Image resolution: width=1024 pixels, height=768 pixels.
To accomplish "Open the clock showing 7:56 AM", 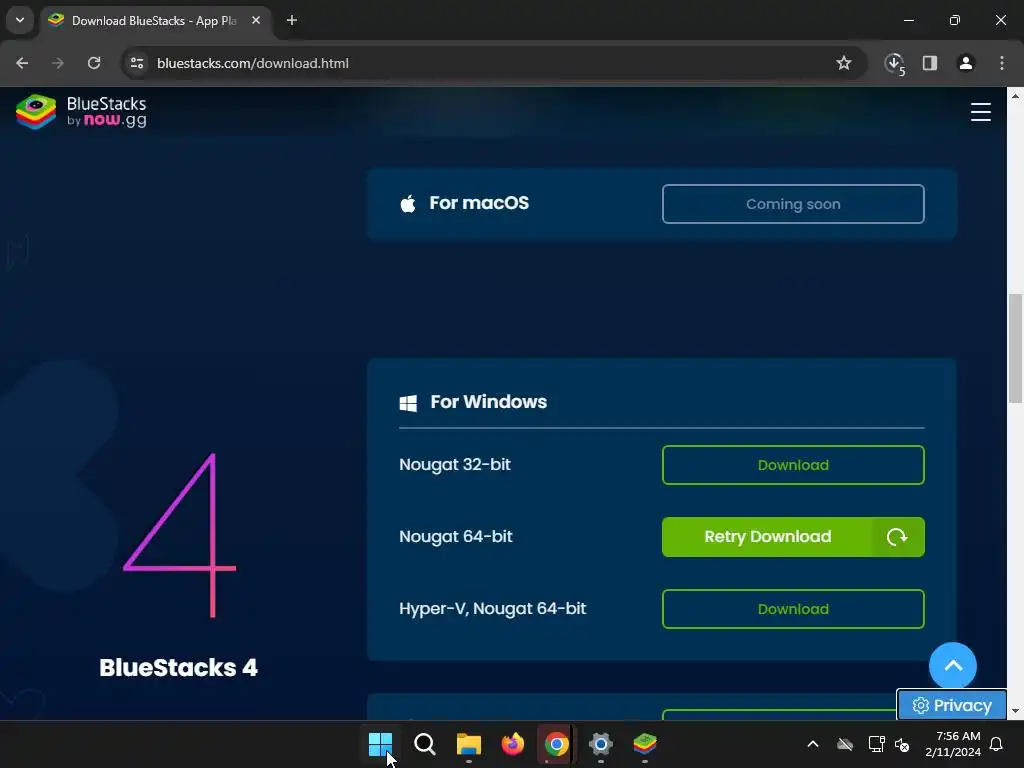I will click(953, 744).
